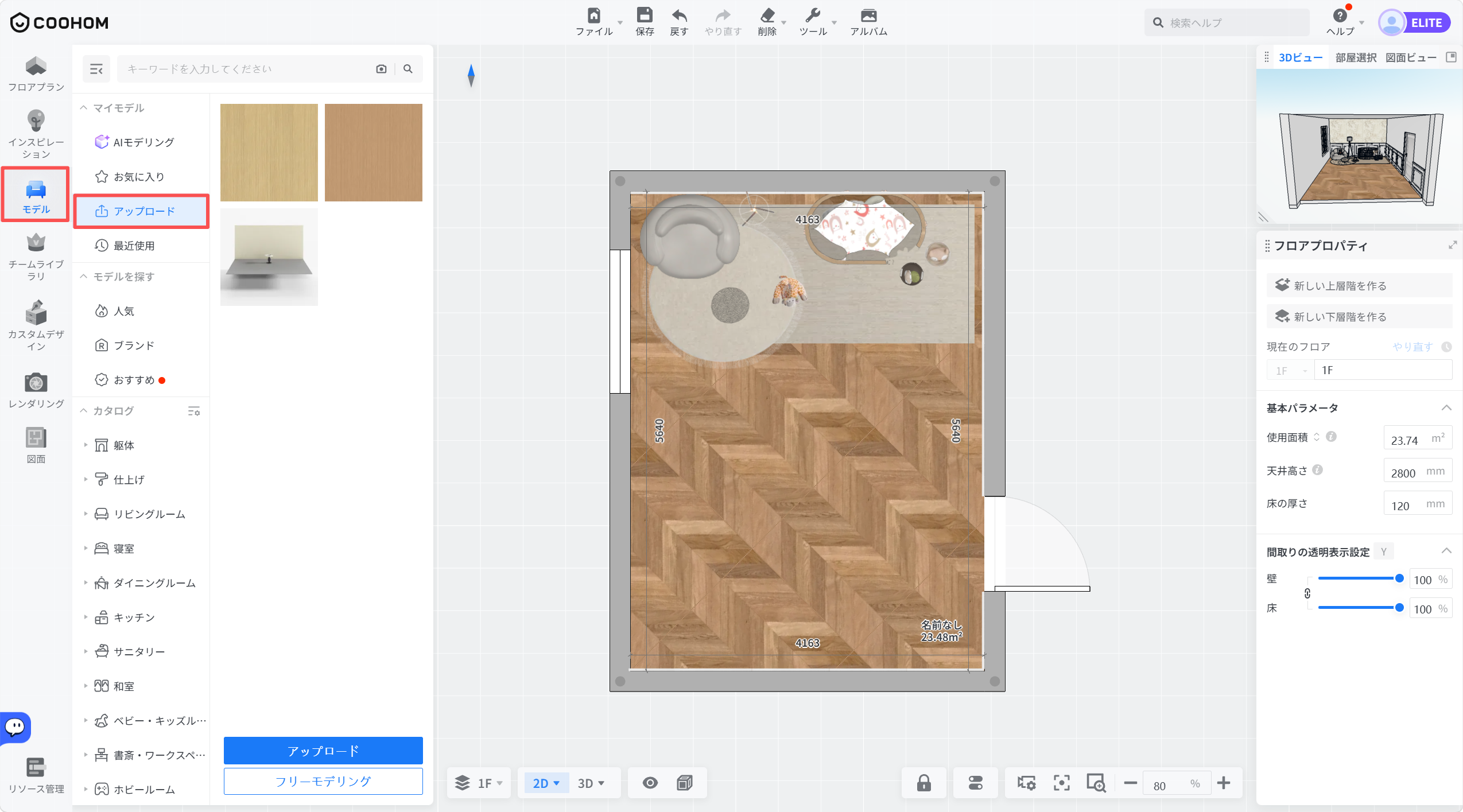The height and width of the screenshot is (812, 1463).
Task: Select the light wood texture swatch
Action: pos(269,153)
